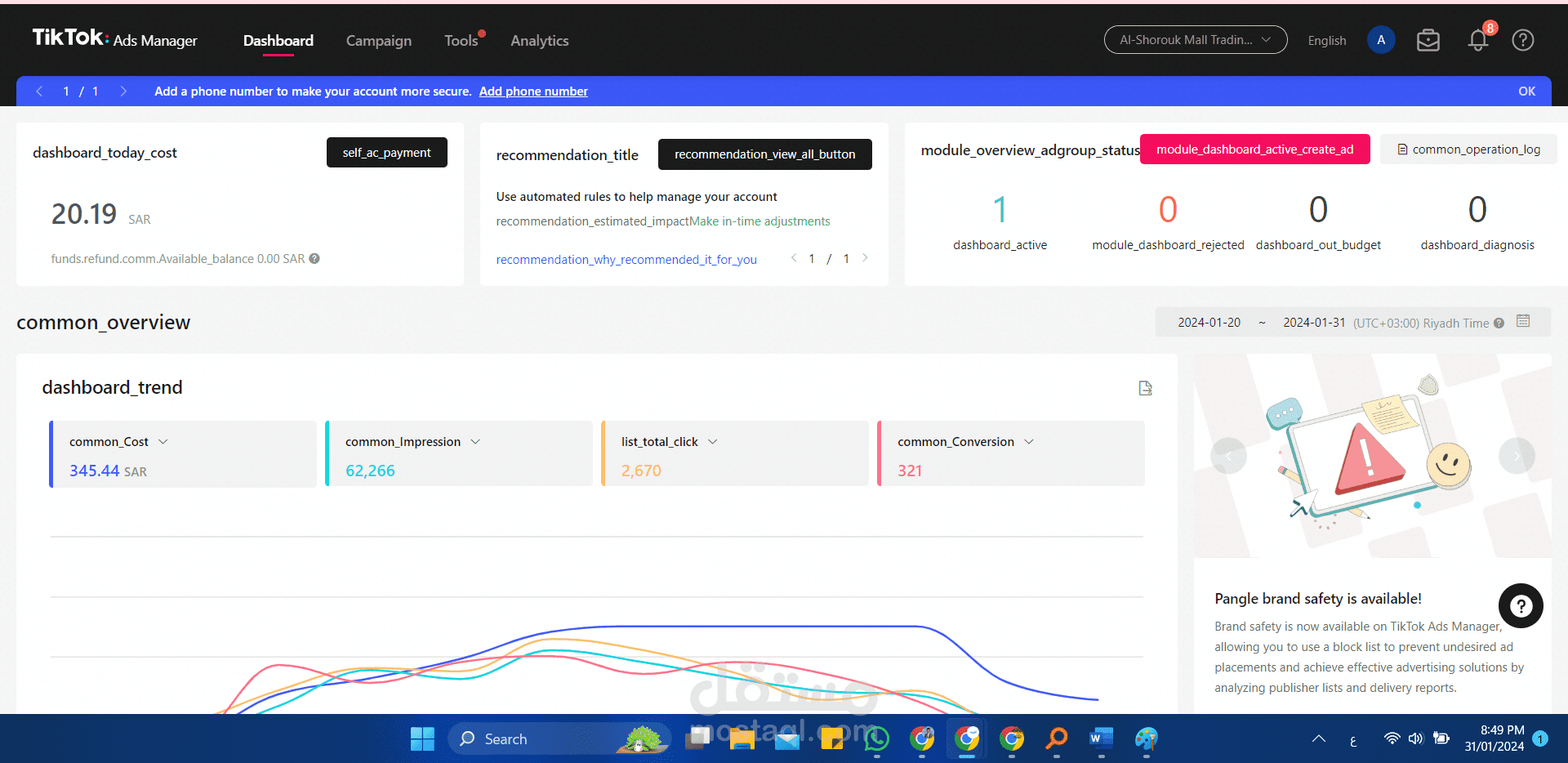Open the account avatar "A" menu

click(x=1381, y=40)
